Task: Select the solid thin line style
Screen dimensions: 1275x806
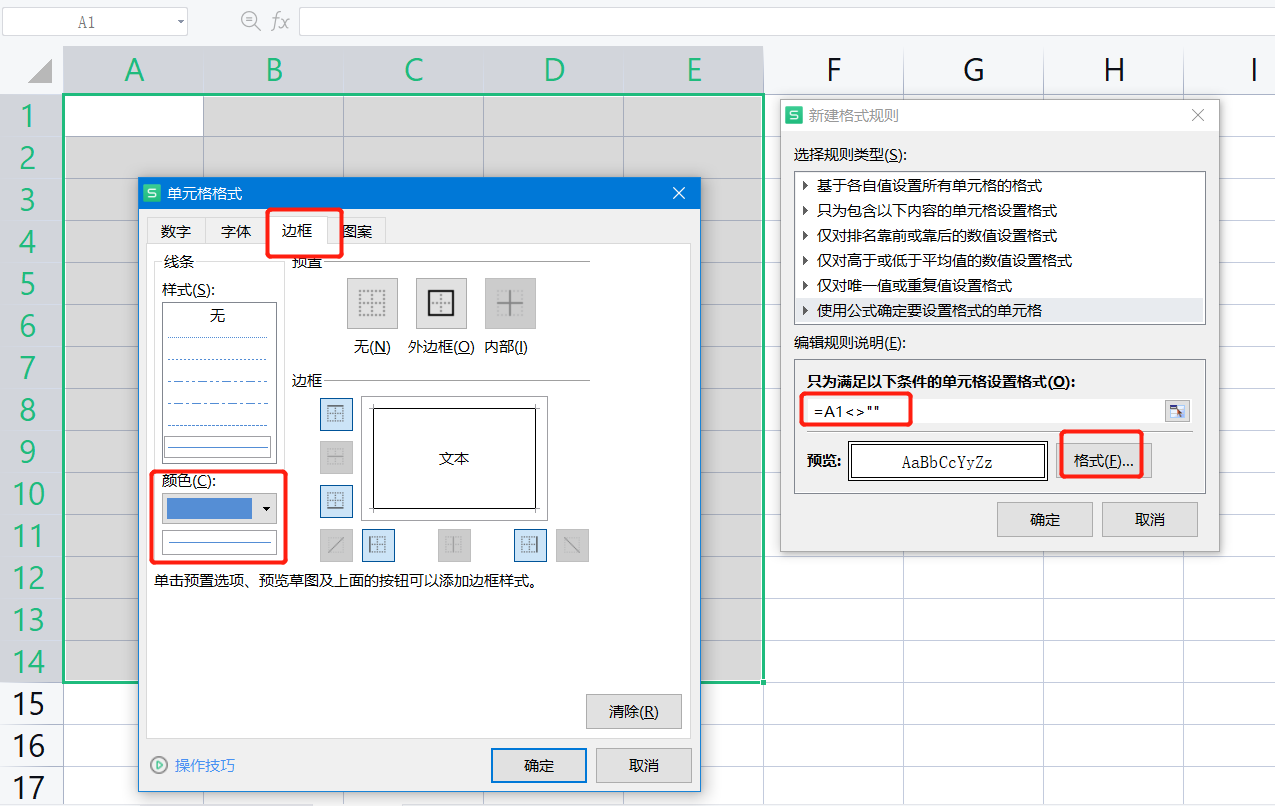Action: [x=218, y=447]
